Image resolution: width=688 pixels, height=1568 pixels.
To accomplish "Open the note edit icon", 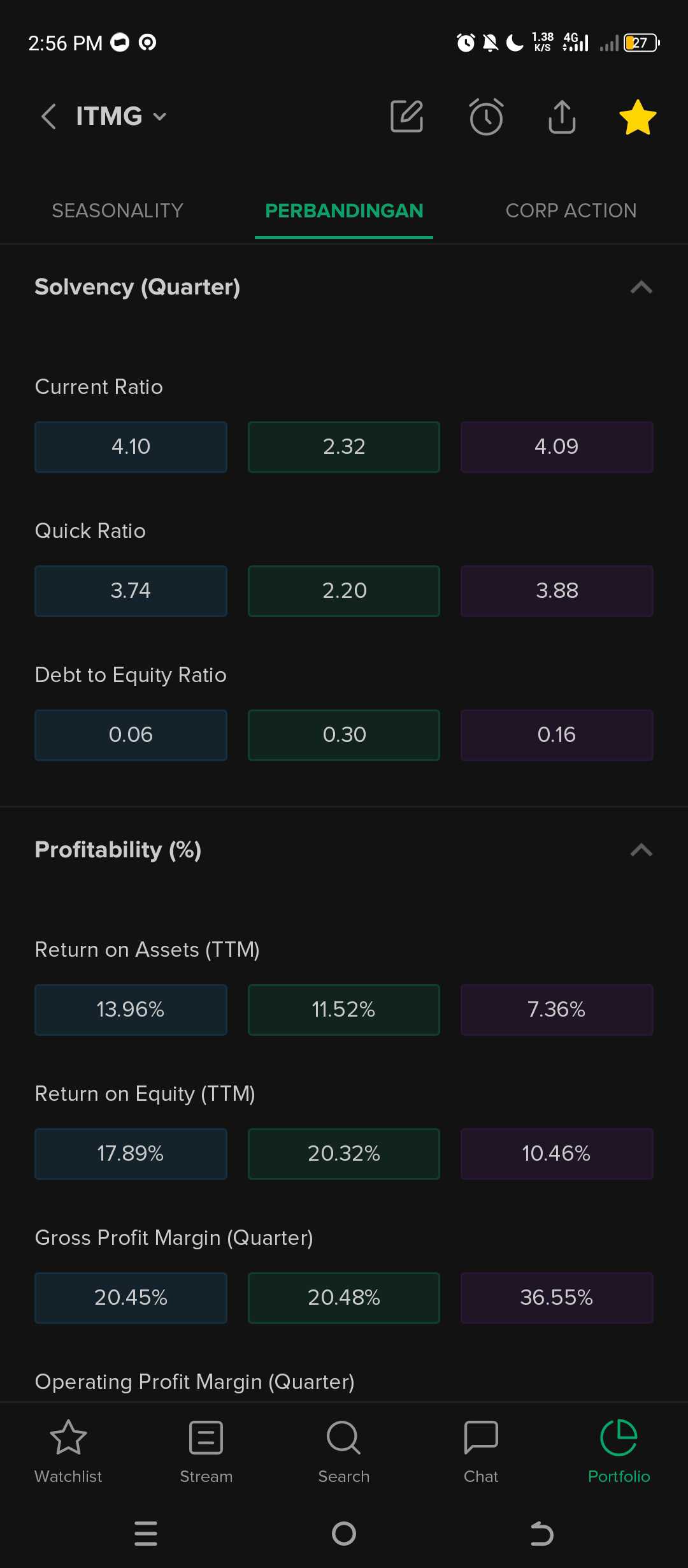I will pos(406,117).
